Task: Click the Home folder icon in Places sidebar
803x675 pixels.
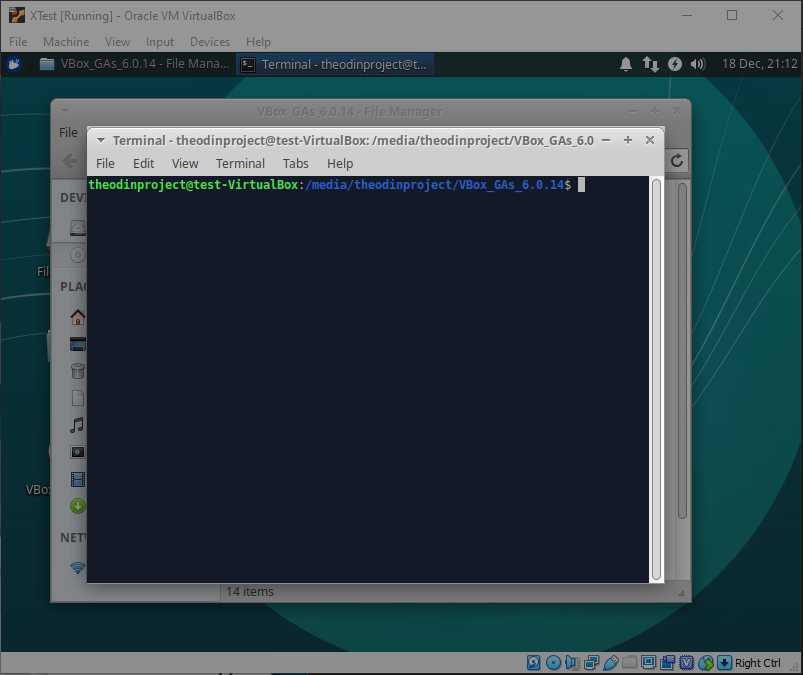Action: (78, 318)
